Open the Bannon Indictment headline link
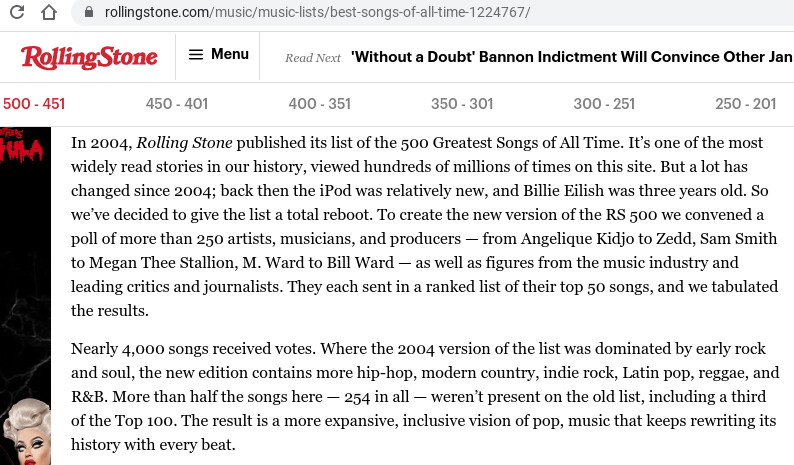This screenshot has width=794, height=465. point(572,57)
